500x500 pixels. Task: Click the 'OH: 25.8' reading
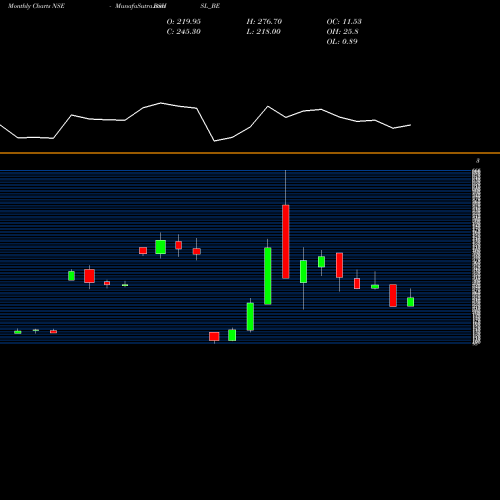342,31
